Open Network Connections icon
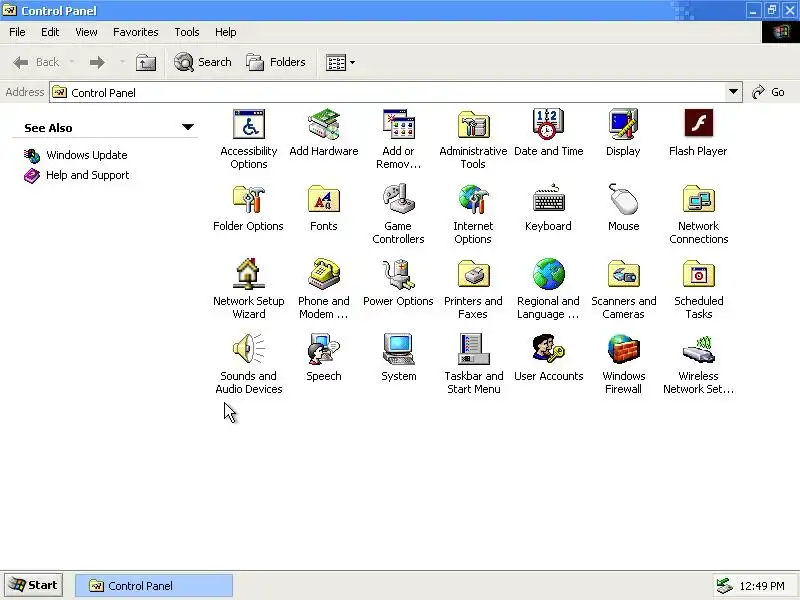800x600 pixels. 698,199
